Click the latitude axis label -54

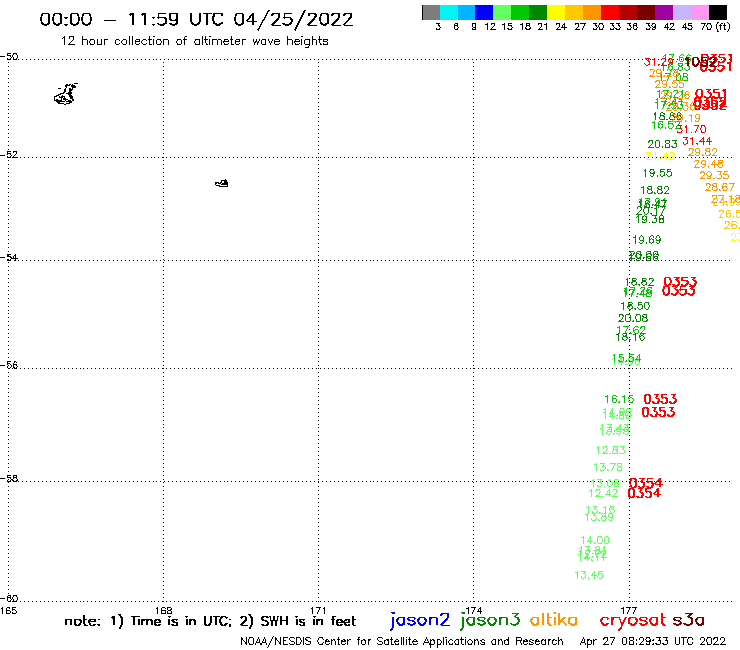[9, 257]
